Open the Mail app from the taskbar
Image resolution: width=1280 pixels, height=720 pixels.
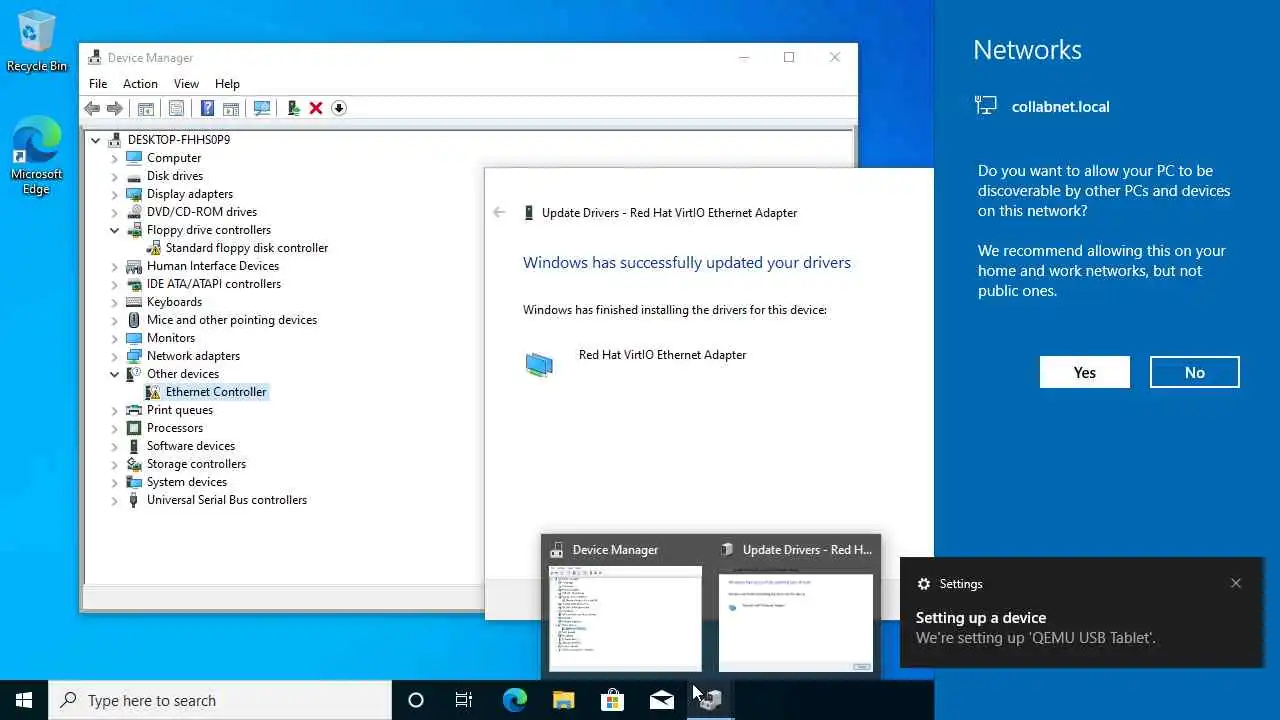pos(661,701)
